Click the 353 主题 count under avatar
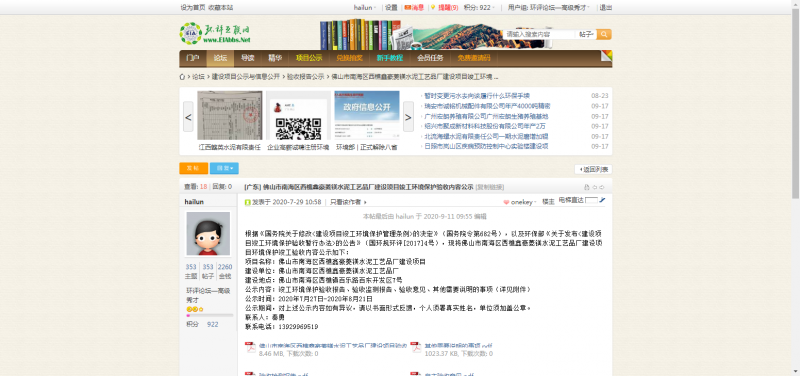This screenshot has width=800, height=376. coord(191,267)
